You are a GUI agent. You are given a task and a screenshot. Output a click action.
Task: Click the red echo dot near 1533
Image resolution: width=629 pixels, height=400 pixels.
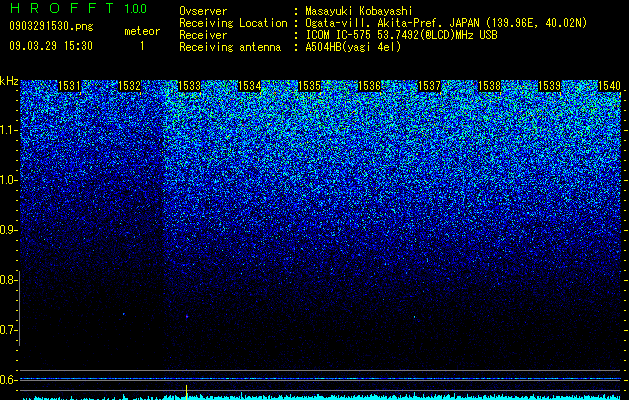(x=187, y=317)
